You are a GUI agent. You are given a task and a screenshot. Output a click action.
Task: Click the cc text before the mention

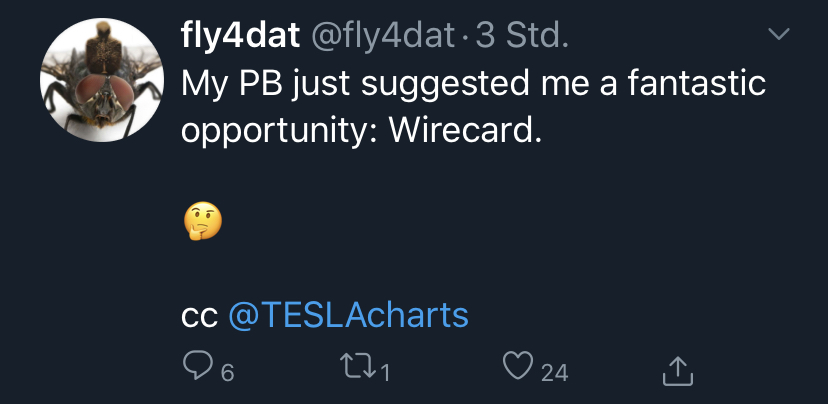198,316
